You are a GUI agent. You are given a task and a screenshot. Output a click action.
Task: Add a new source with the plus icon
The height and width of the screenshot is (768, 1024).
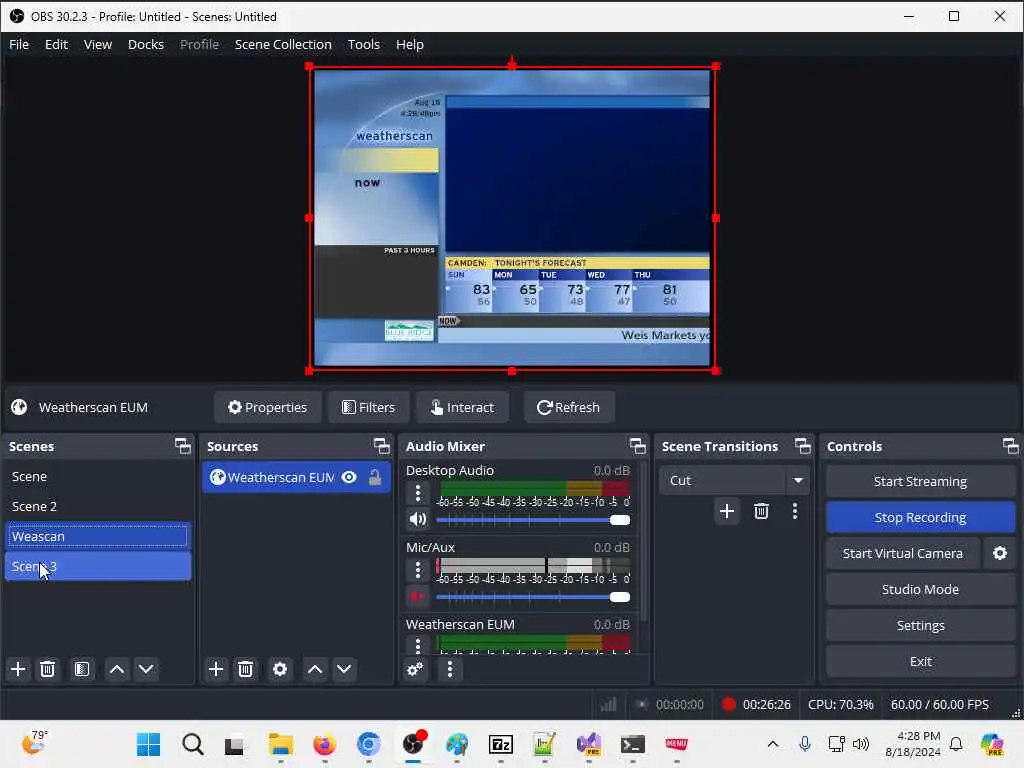click(216, 669)
